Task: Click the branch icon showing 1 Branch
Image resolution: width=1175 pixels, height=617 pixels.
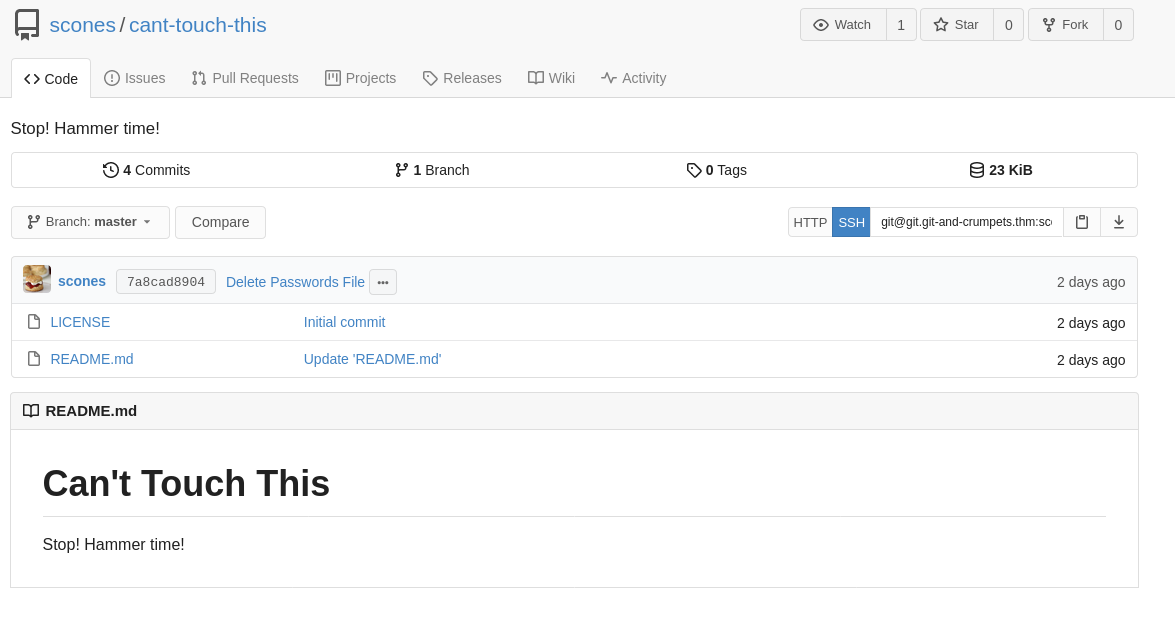Action: click(401, 170)
